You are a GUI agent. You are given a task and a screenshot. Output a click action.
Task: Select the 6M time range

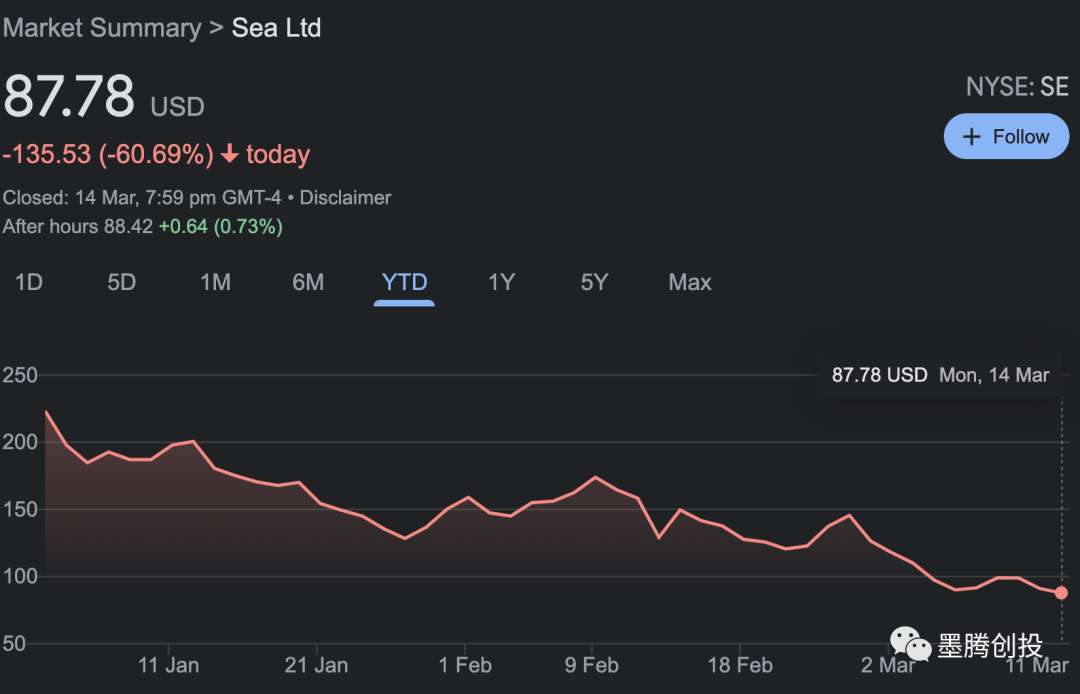point(308,282)
